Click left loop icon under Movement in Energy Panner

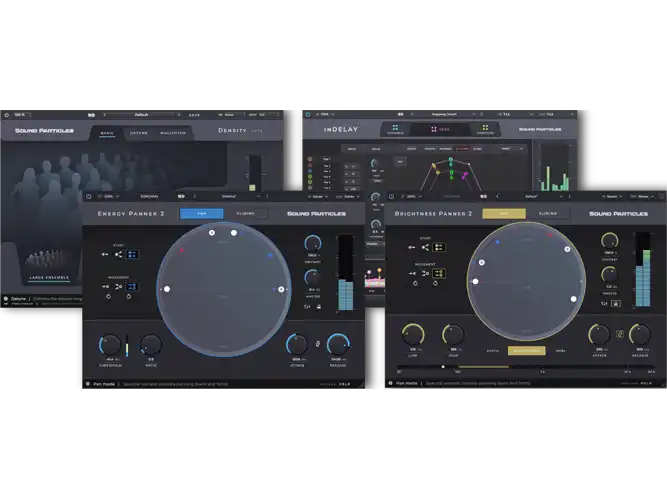(x=108, y=296)
